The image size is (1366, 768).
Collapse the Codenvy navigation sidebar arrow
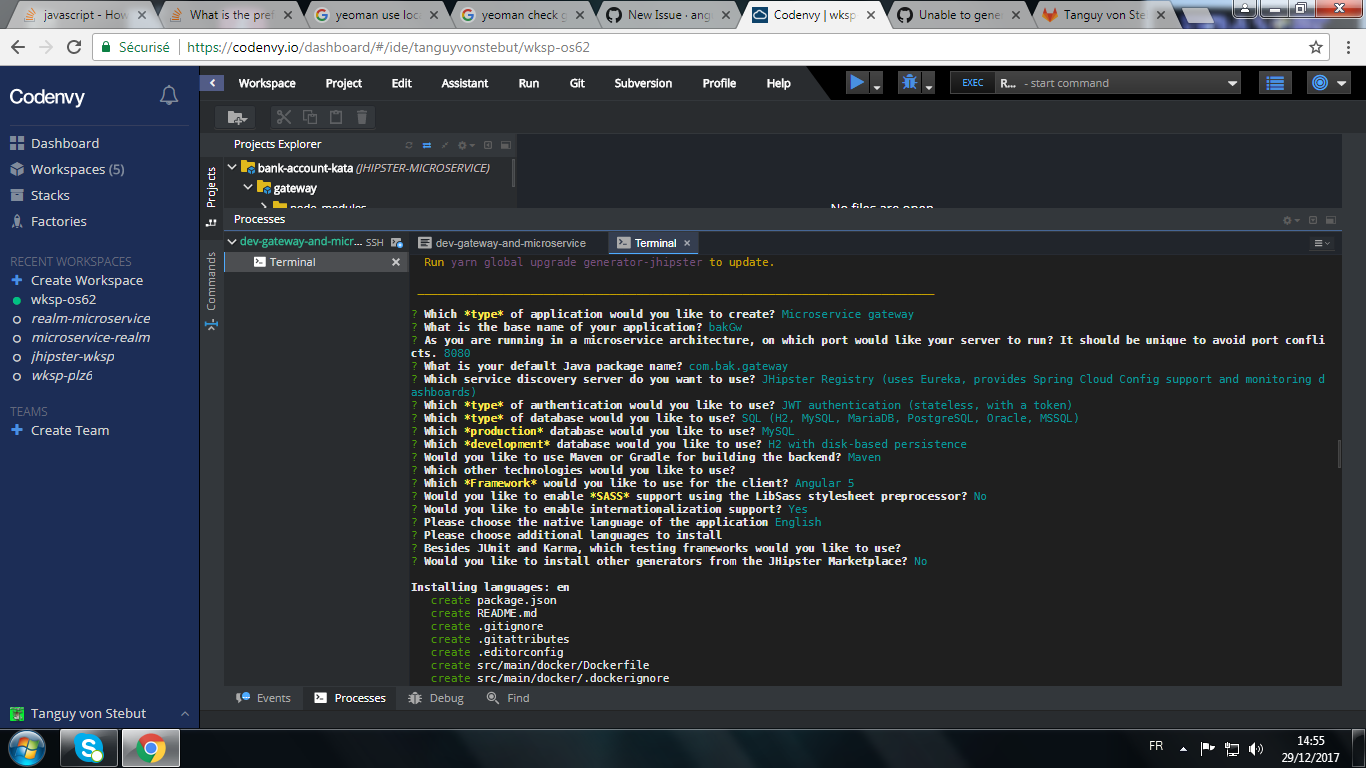coord(211,83)
